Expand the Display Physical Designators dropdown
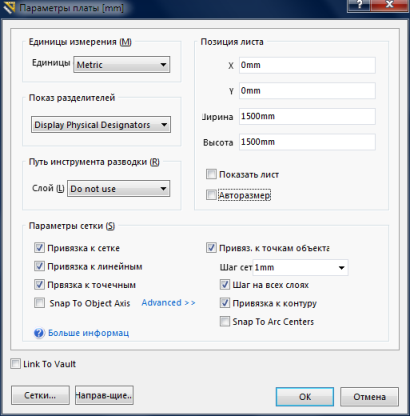410x416 pixels. (x=101, y=125)
